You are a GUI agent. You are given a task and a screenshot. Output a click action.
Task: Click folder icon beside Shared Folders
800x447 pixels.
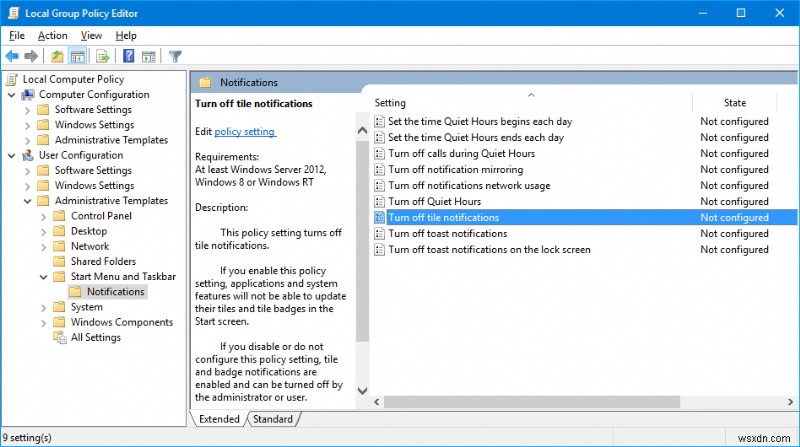point(60,261)
